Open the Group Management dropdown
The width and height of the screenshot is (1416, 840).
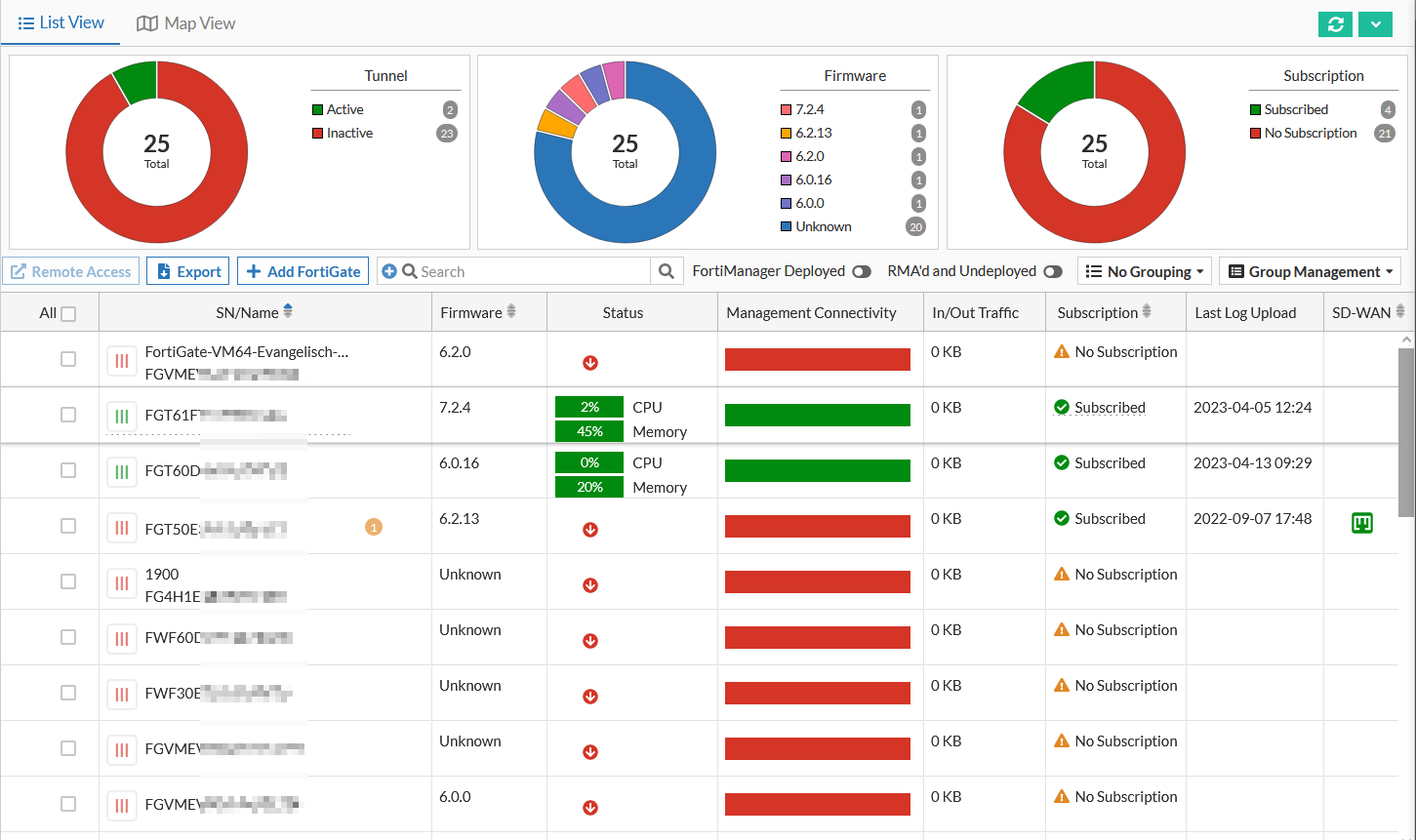pos(1311,271)
